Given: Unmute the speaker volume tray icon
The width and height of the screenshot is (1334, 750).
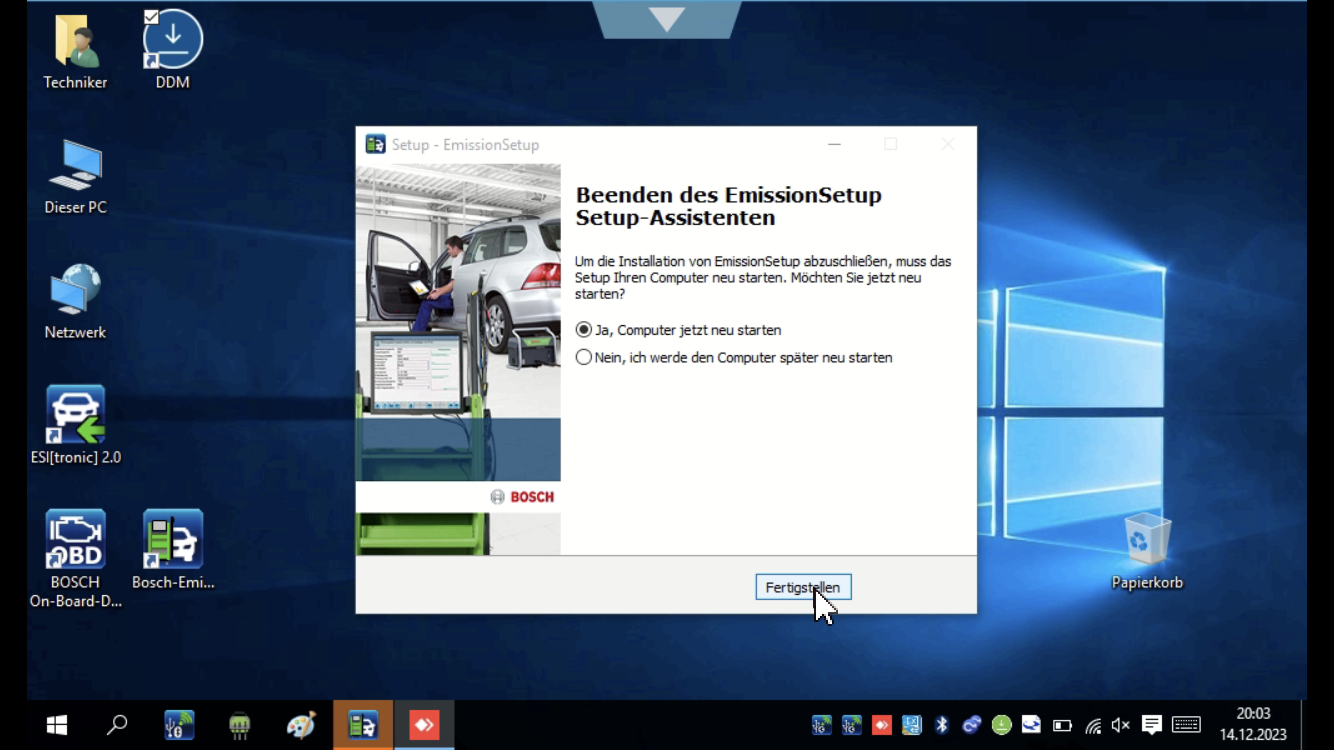Looking at the screenshot, I should 1121,725.
